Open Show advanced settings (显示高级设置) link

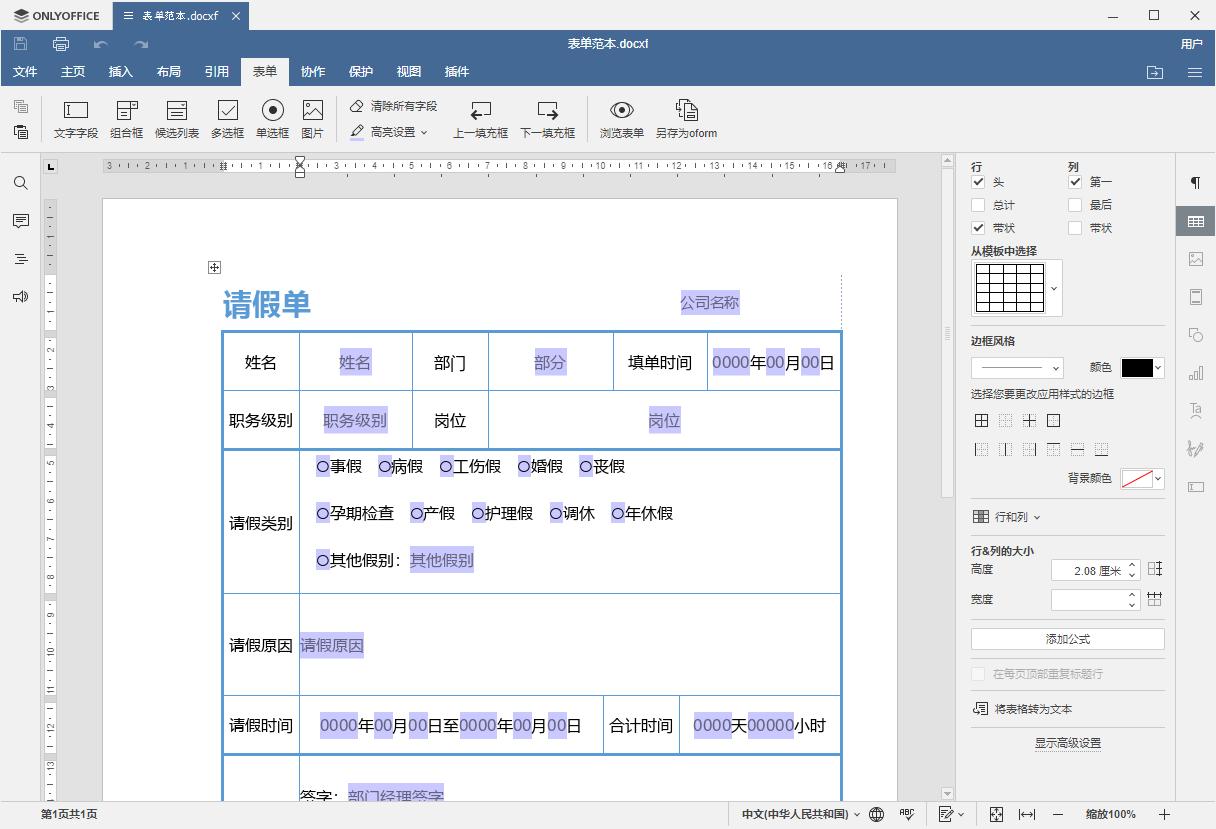(x=1067, y=743)
